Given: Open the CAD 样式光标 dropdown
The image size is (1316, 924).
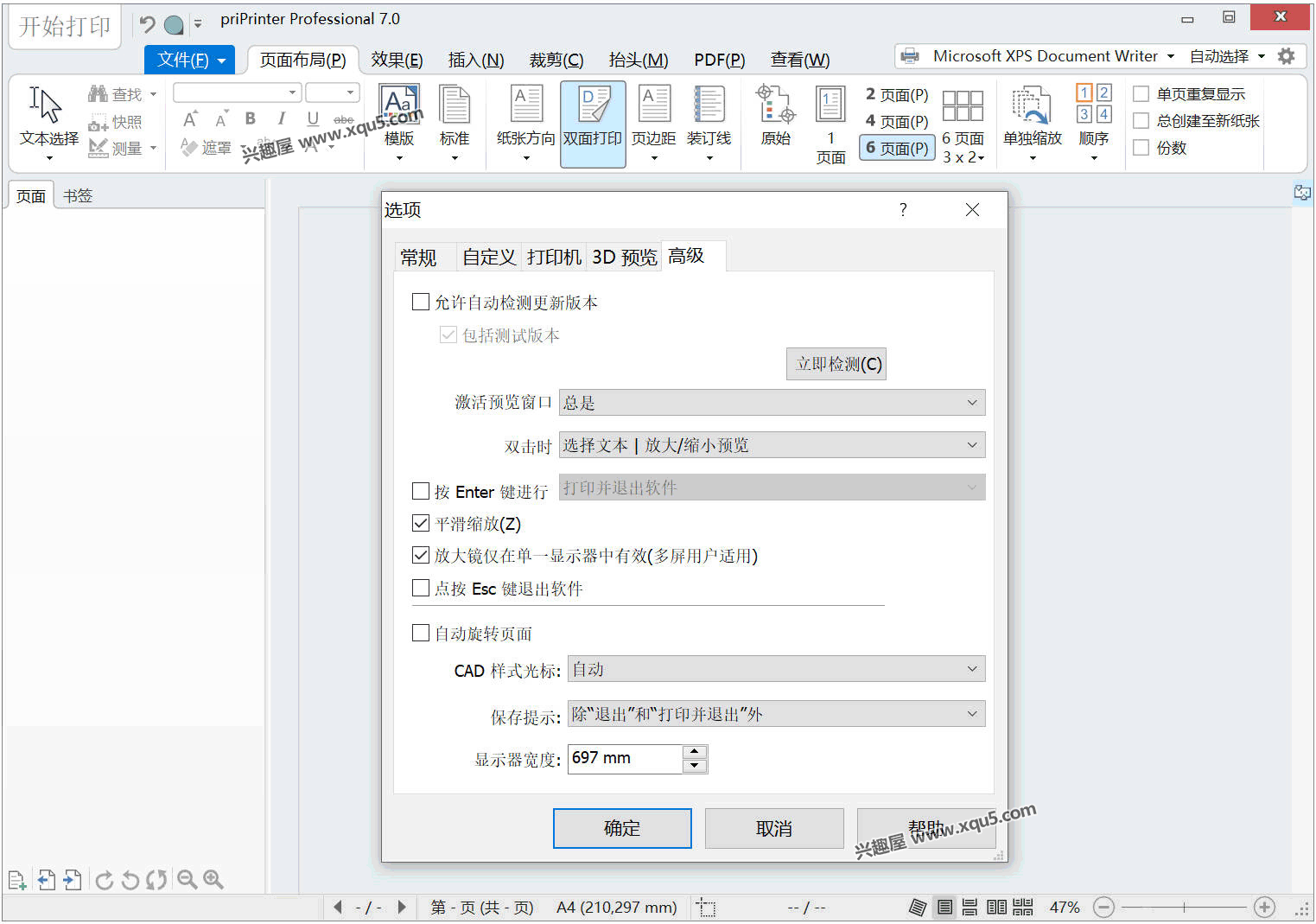Looking at the screenshot, I should (776, 669).
